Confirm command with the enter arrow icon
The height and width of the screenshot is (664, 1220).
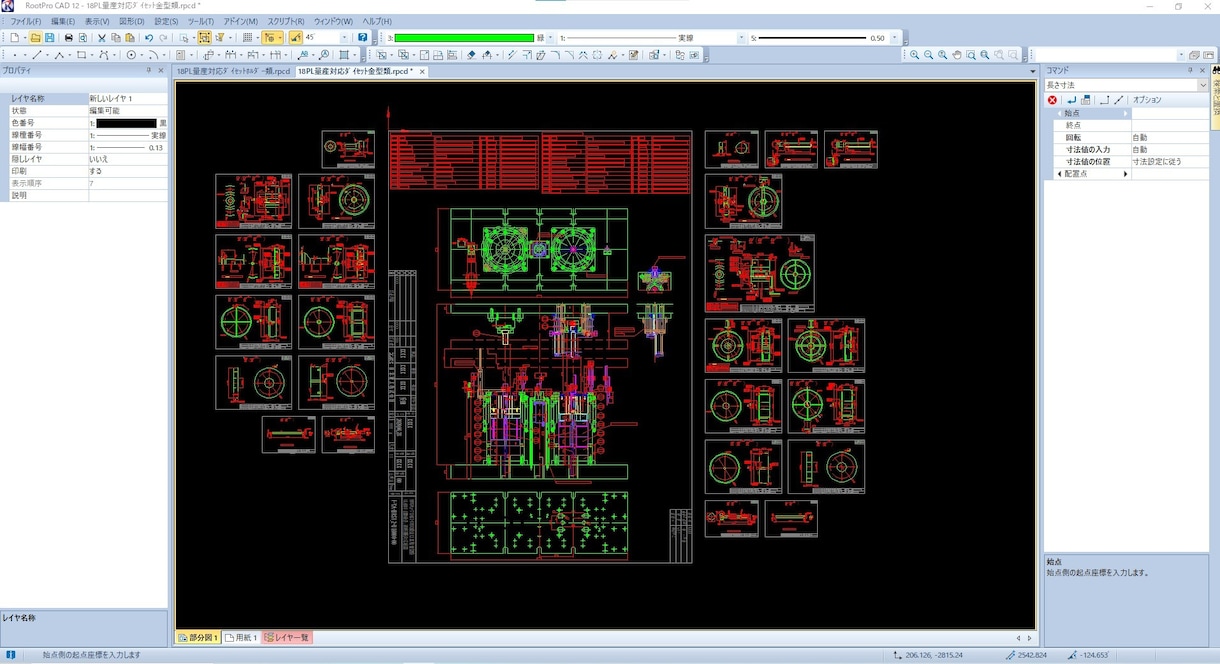point(1072,100)
